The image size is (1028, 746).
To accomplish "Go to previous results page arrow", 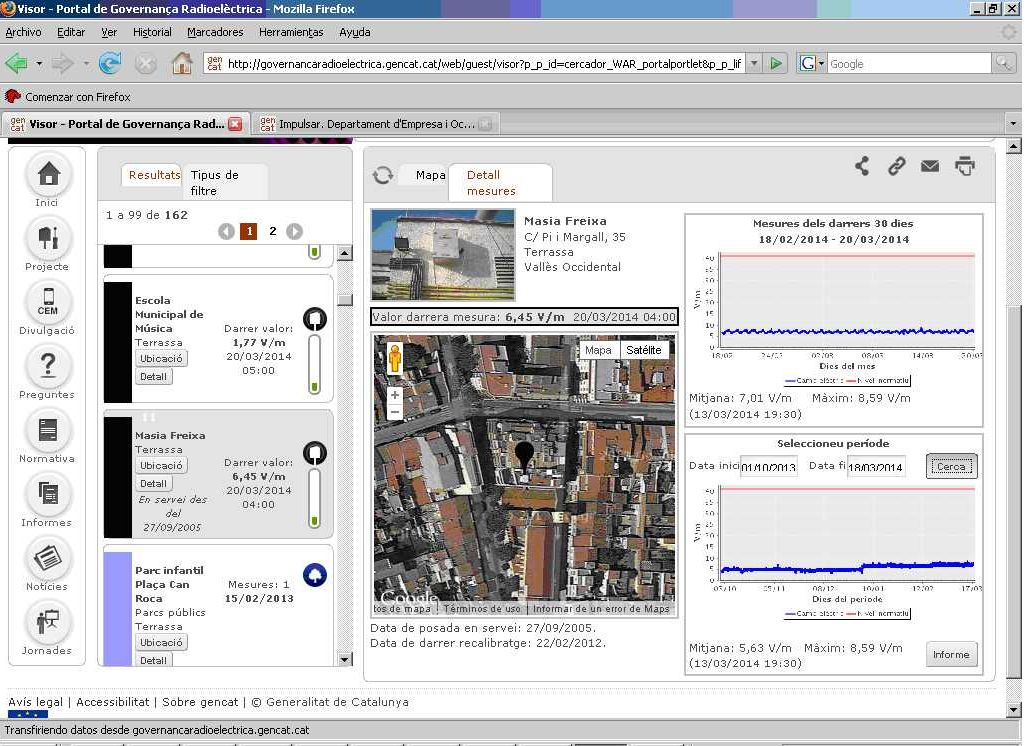I will (226, 231).
